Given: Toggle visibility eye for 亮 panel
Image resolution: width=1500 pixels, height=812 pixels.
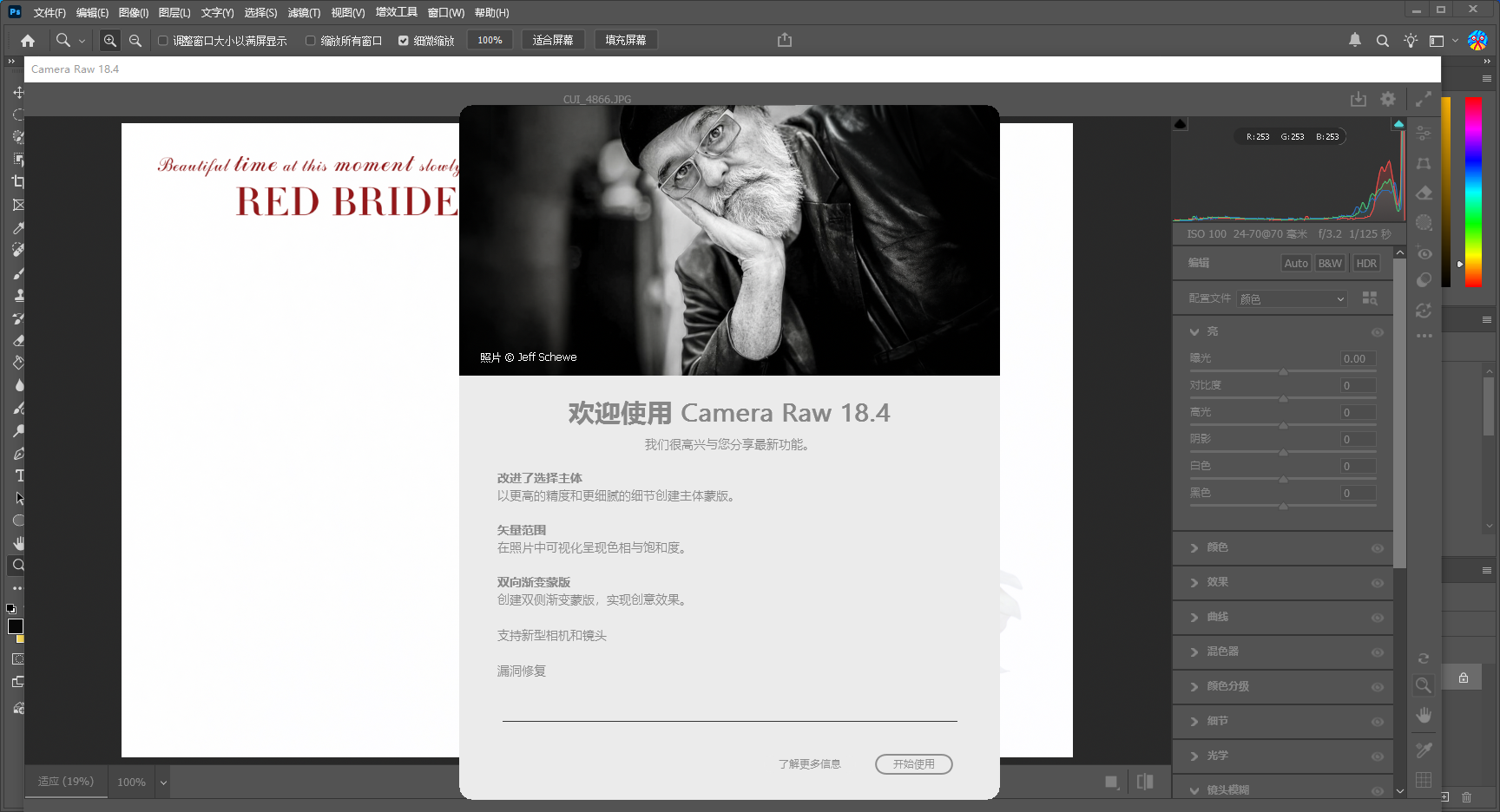Looking at the screenshot, I should [x=1377, y=332].
